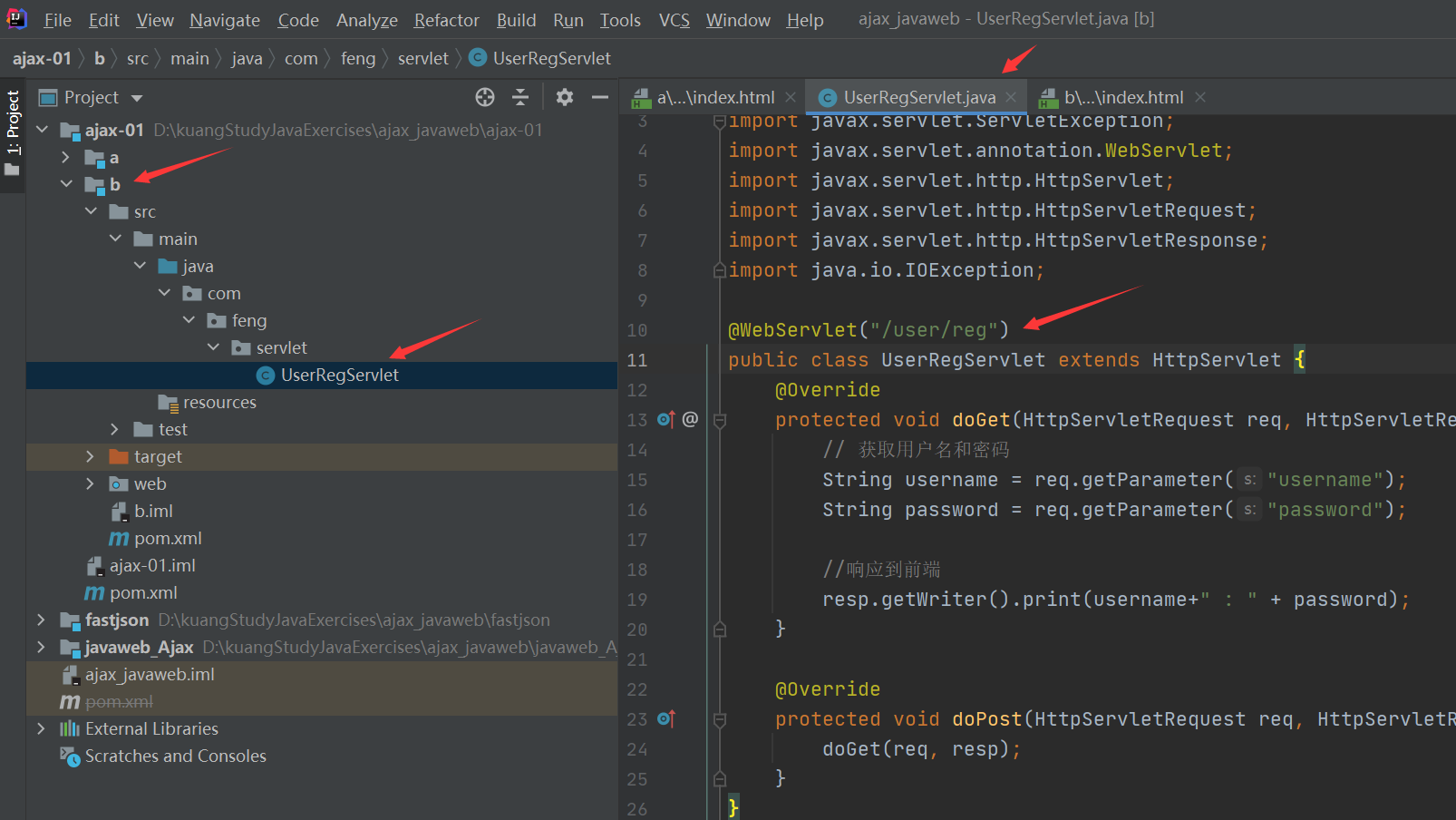Open the File menu

tap(58, 20)
